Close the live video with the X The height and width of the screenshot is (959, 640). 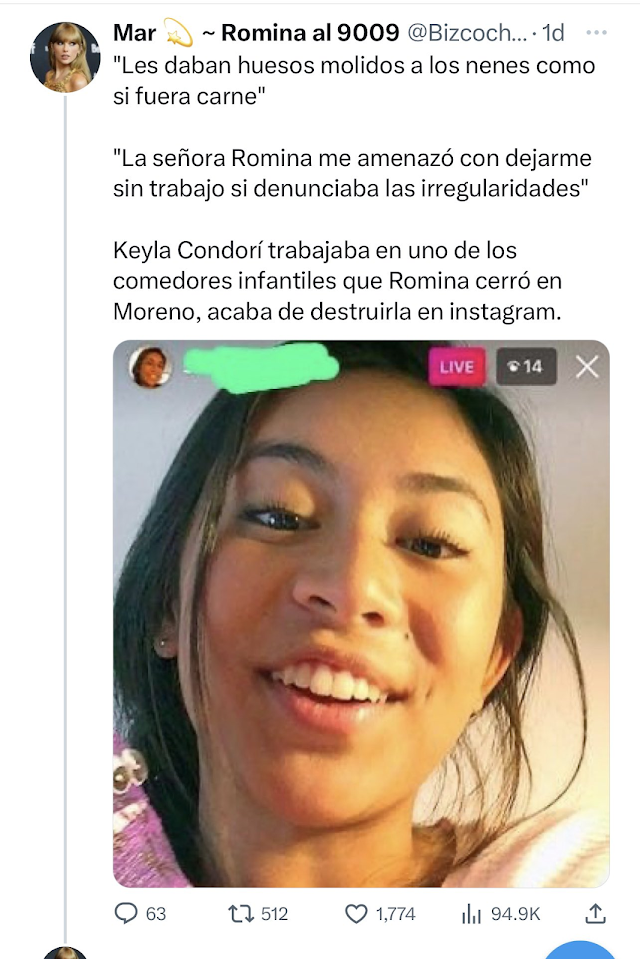click(x=587, y=367)
